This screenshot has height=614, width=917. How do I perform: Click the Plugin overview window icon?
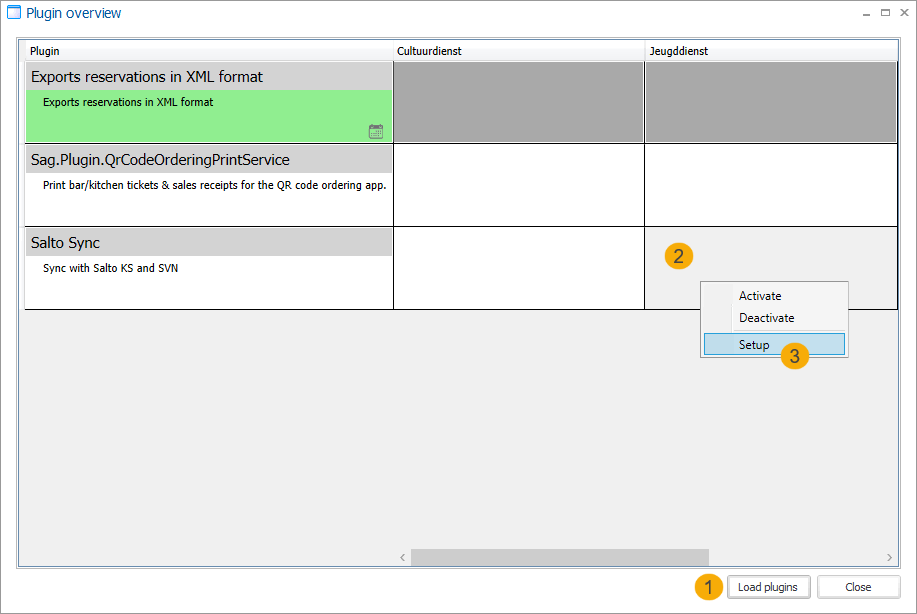pos(14,13)
